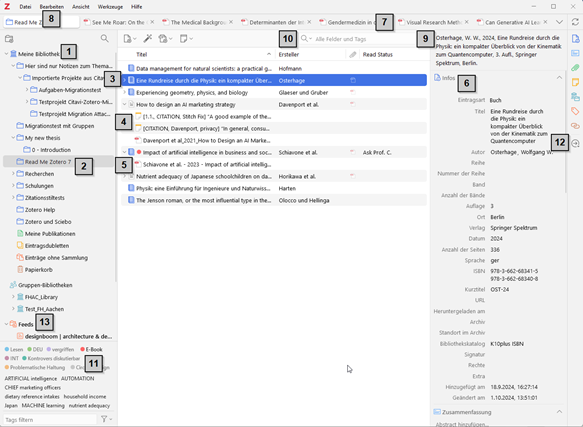Viewport: 583px width, 427px height.
Task: Collapse the Feeds section
Action: click(6, 324)
